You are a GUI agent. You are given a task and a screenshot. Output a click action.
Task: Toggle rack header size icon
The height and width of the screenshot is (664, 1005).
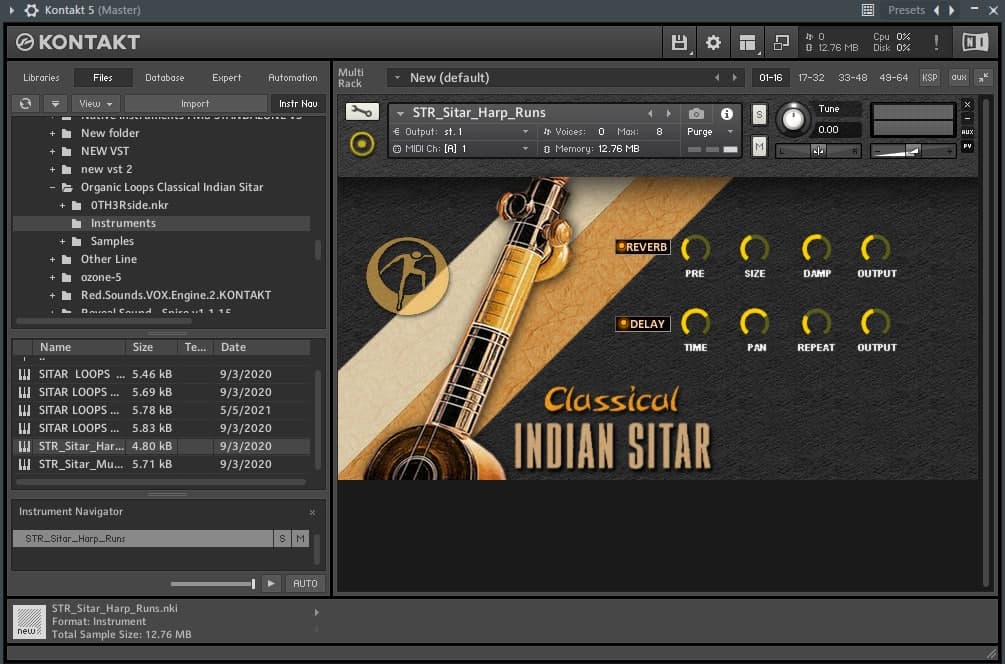(983, 78)
